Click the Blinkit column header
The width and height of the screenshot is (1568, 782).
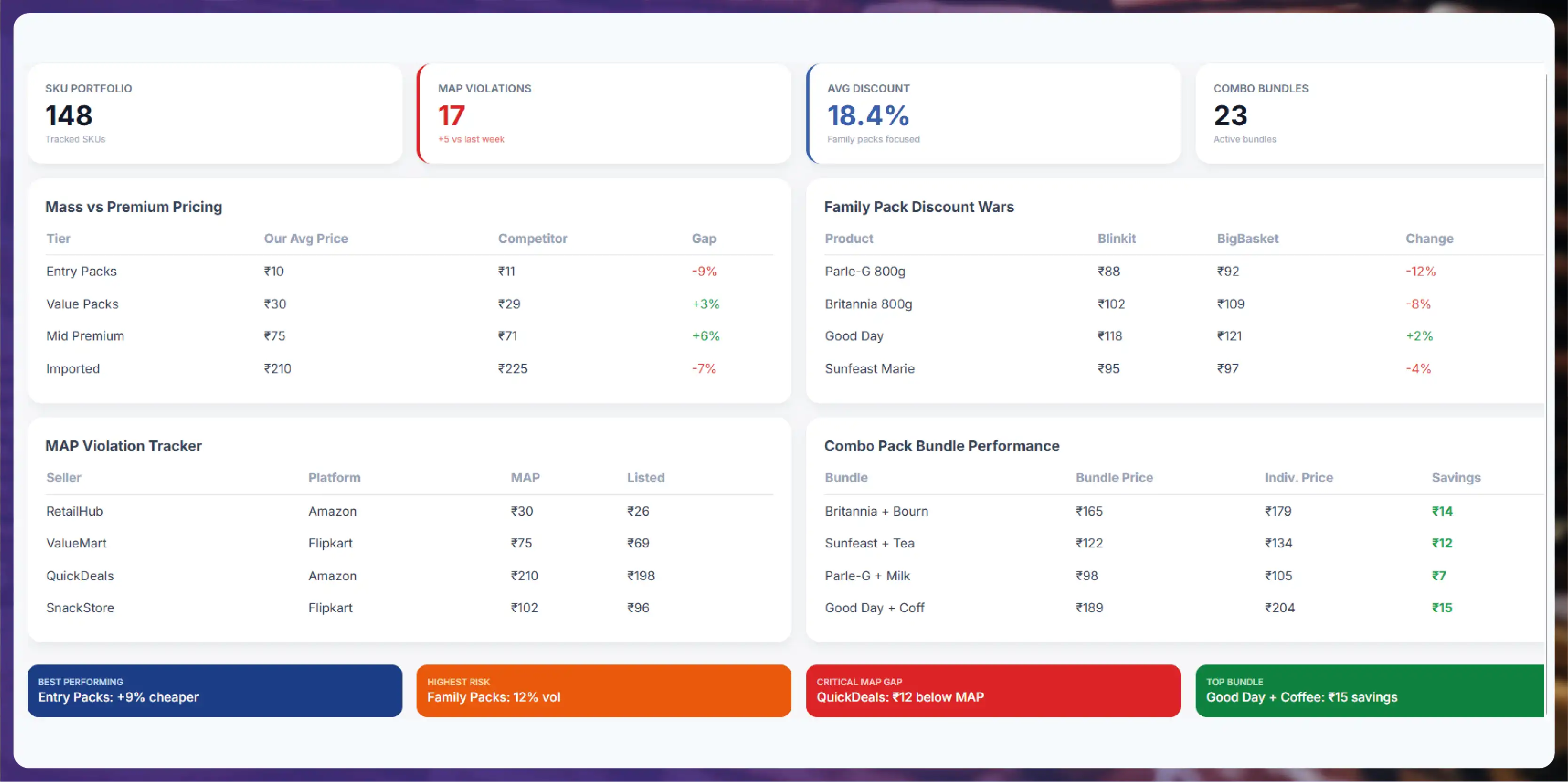[x=1116, y=238]
